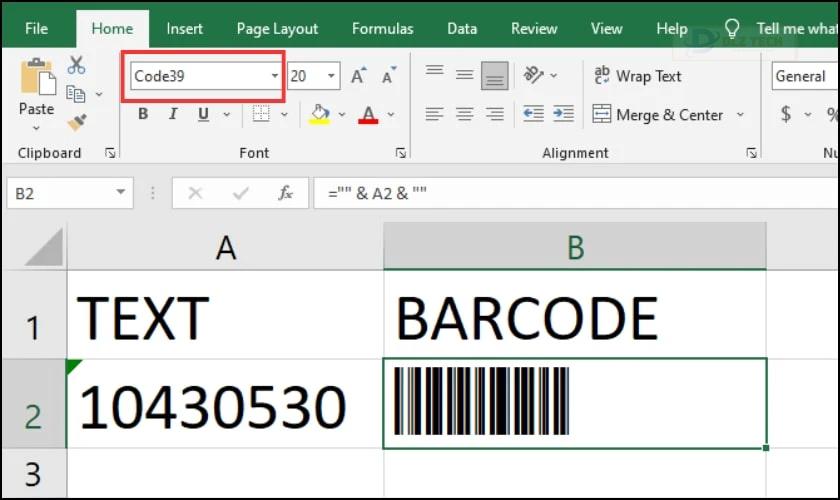Switch to the Formulas tab
This screenshot has height=500, width=840.
pyautogui.click(x=382, y=29)
